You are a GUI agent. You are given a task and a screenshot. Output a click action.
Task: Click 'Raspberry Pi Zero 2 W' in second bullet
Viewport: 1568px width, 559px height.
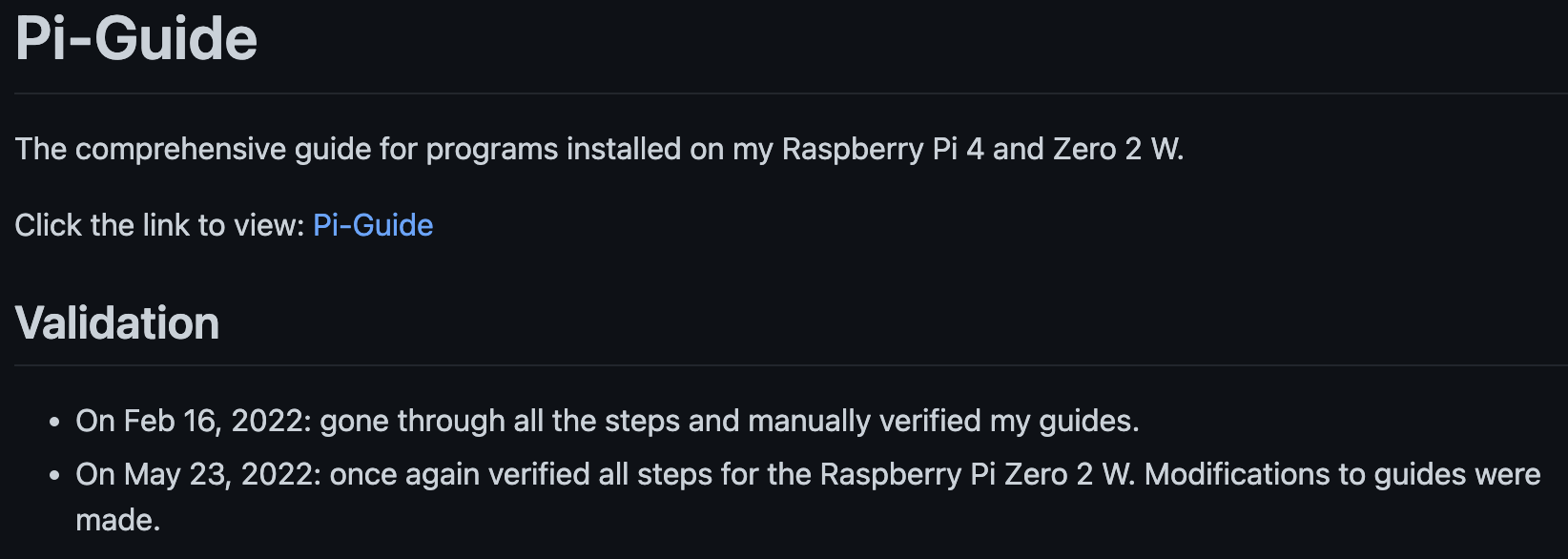point(976,475)
